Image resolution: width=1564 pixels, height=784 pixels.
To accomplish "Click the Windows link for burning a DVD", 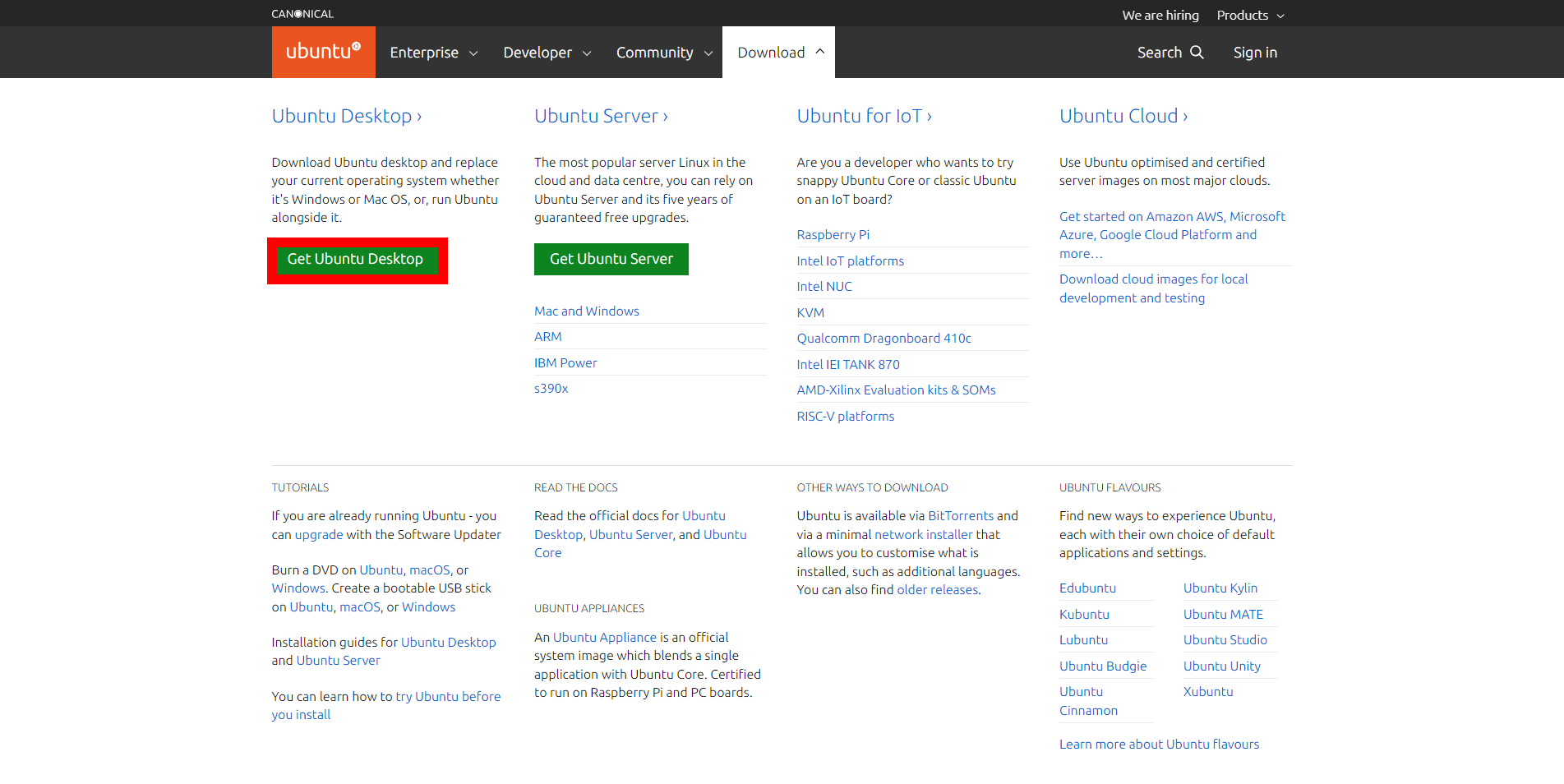I will click(x=298, y=588).
